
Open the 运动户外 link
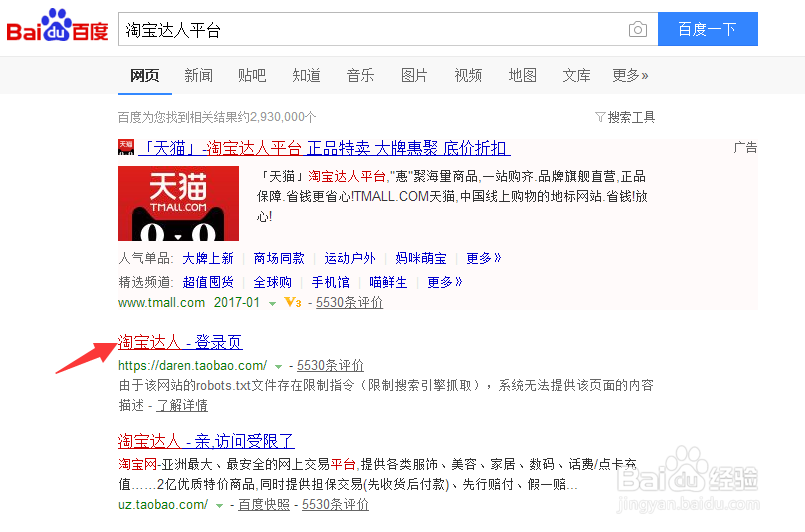point(350,258)
